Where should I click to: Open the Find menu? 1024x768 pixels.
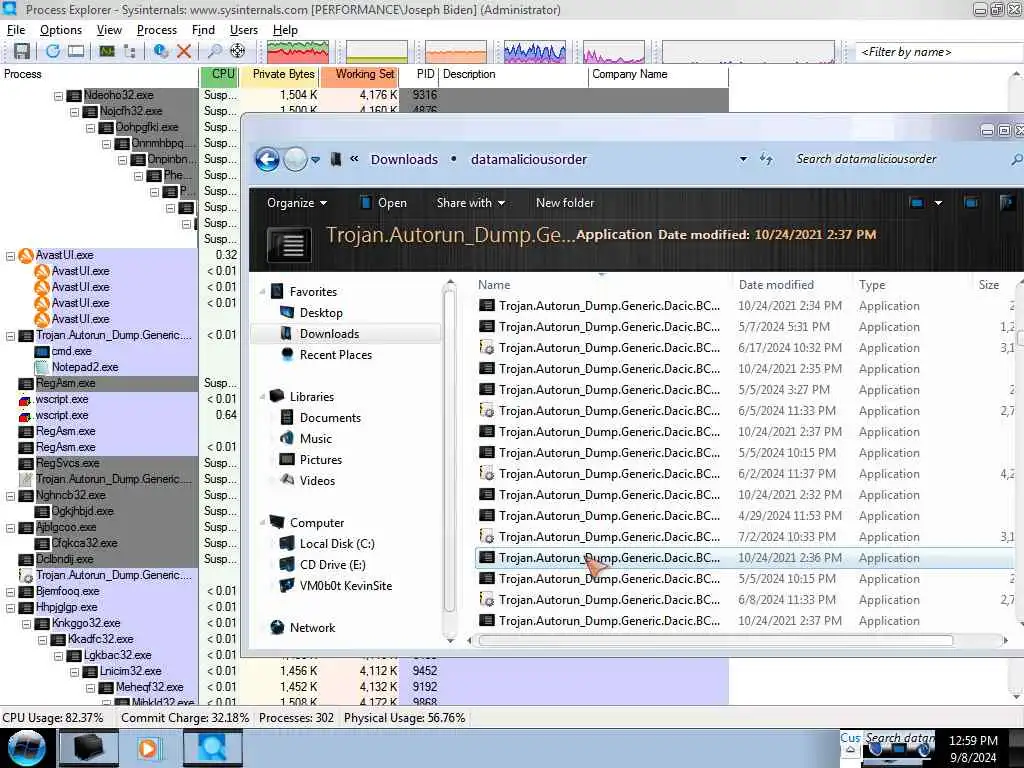click(x=203, y=30)
